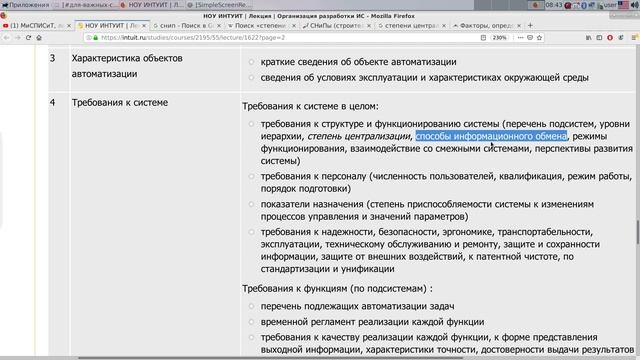Reset the 230% zoom indicator

499,38
